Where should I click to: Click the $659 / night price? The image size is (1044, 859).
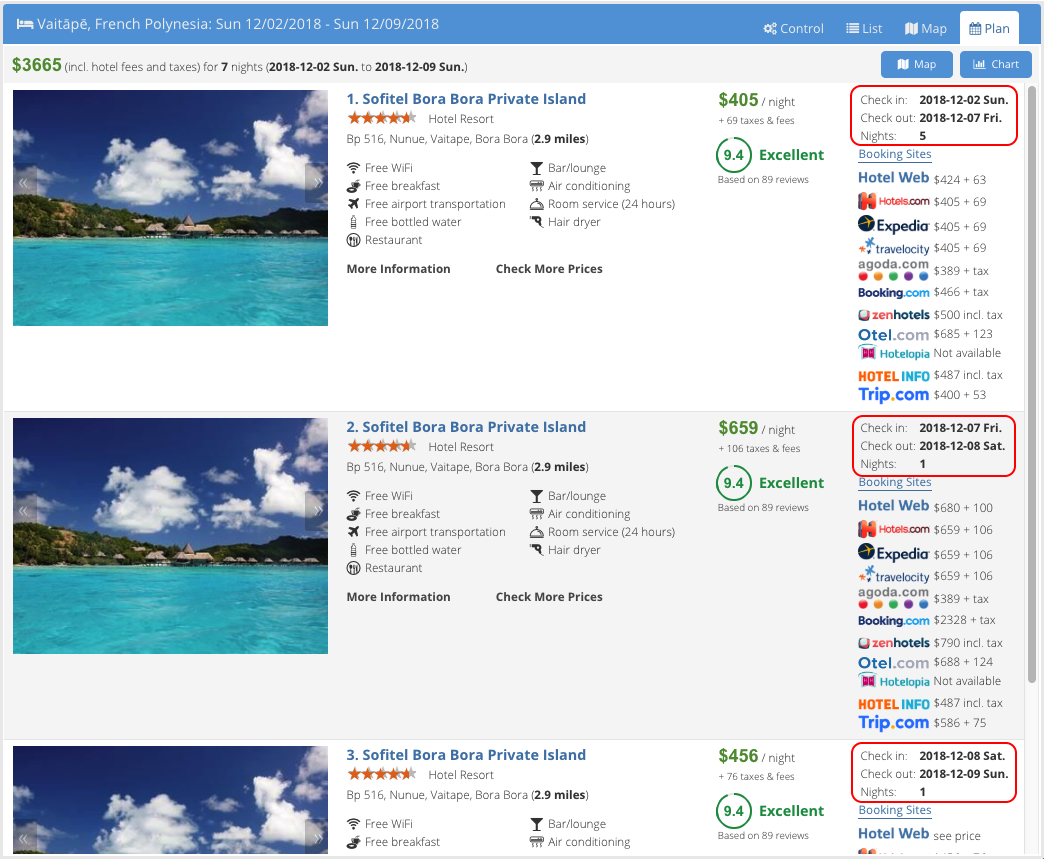click(756, 429)
